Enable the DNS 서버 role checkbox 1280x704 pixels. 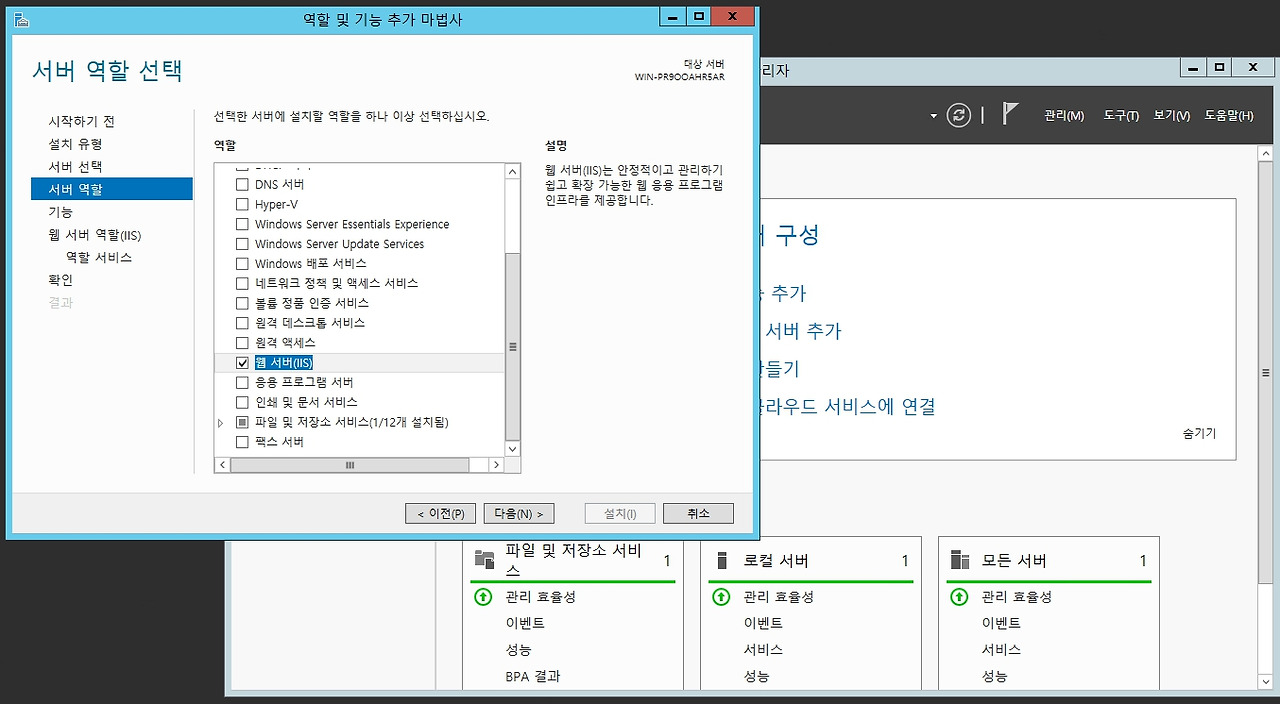[x=242, y=185]
